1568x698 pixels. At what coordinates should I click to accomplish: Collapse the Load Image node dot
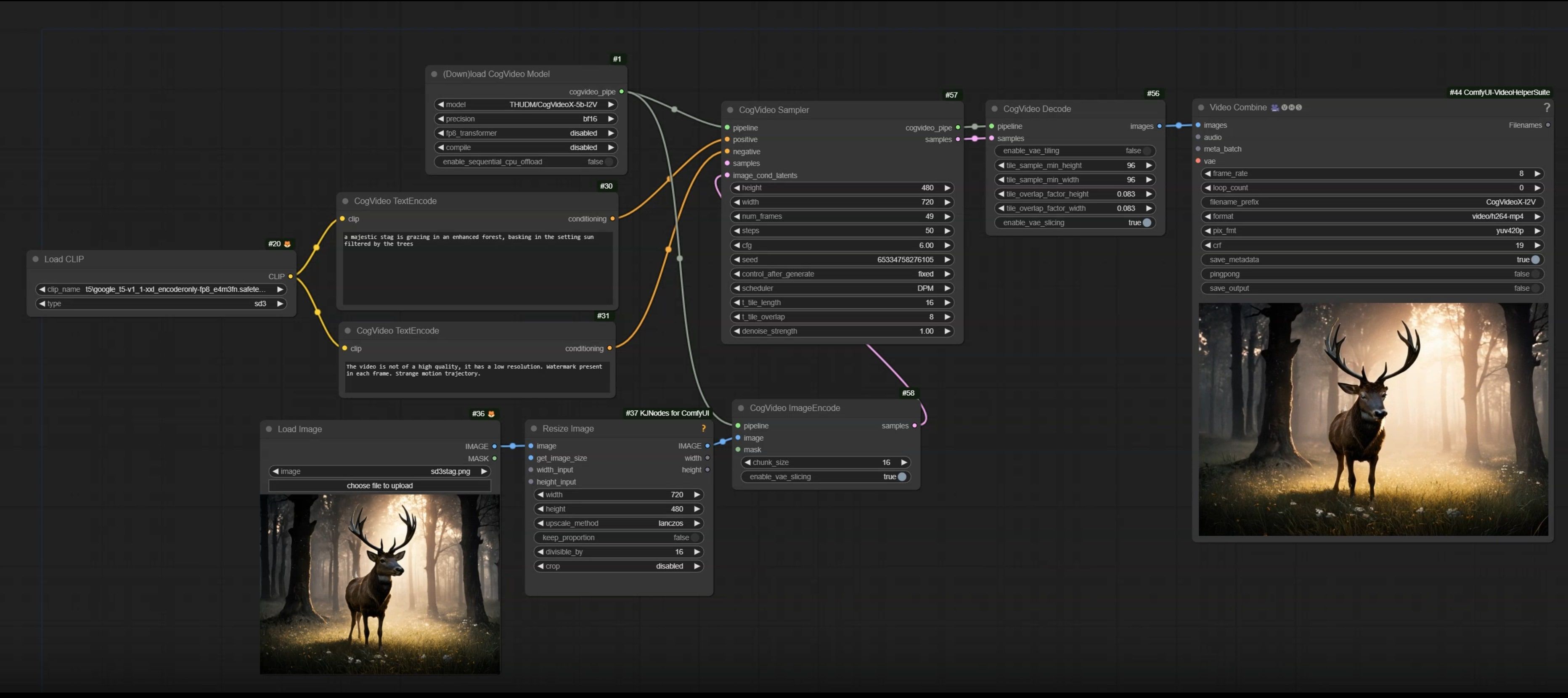point(269,429)
